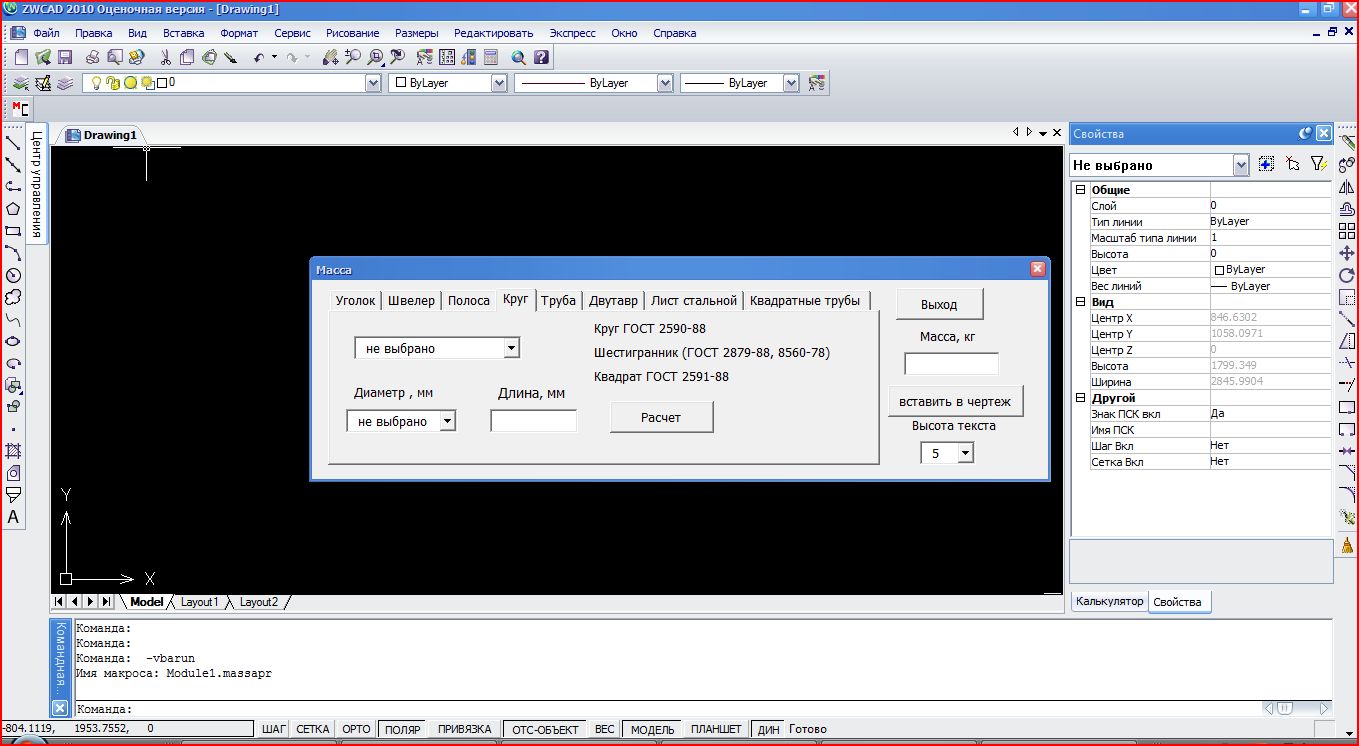Open the lineweight ByLayer dropdown
This screenshot has width=1359, height=746.
[x=791, y=83]
